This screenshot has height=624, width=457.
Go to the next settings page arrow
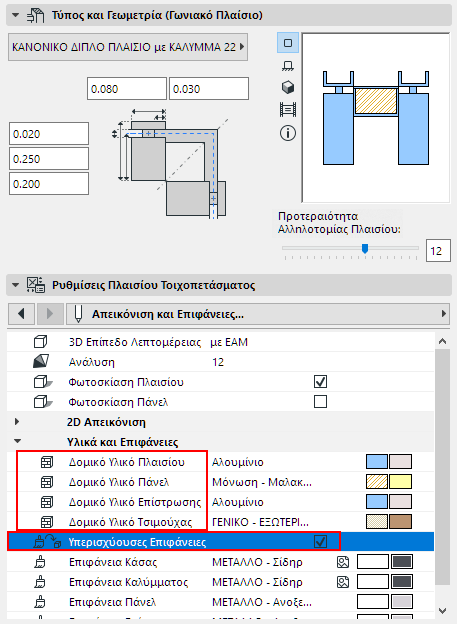click(x=50, y=314)
